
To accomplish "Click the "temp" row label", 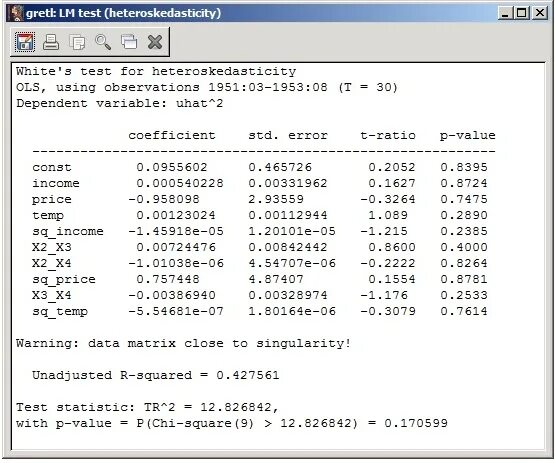I will pos(48,215).
